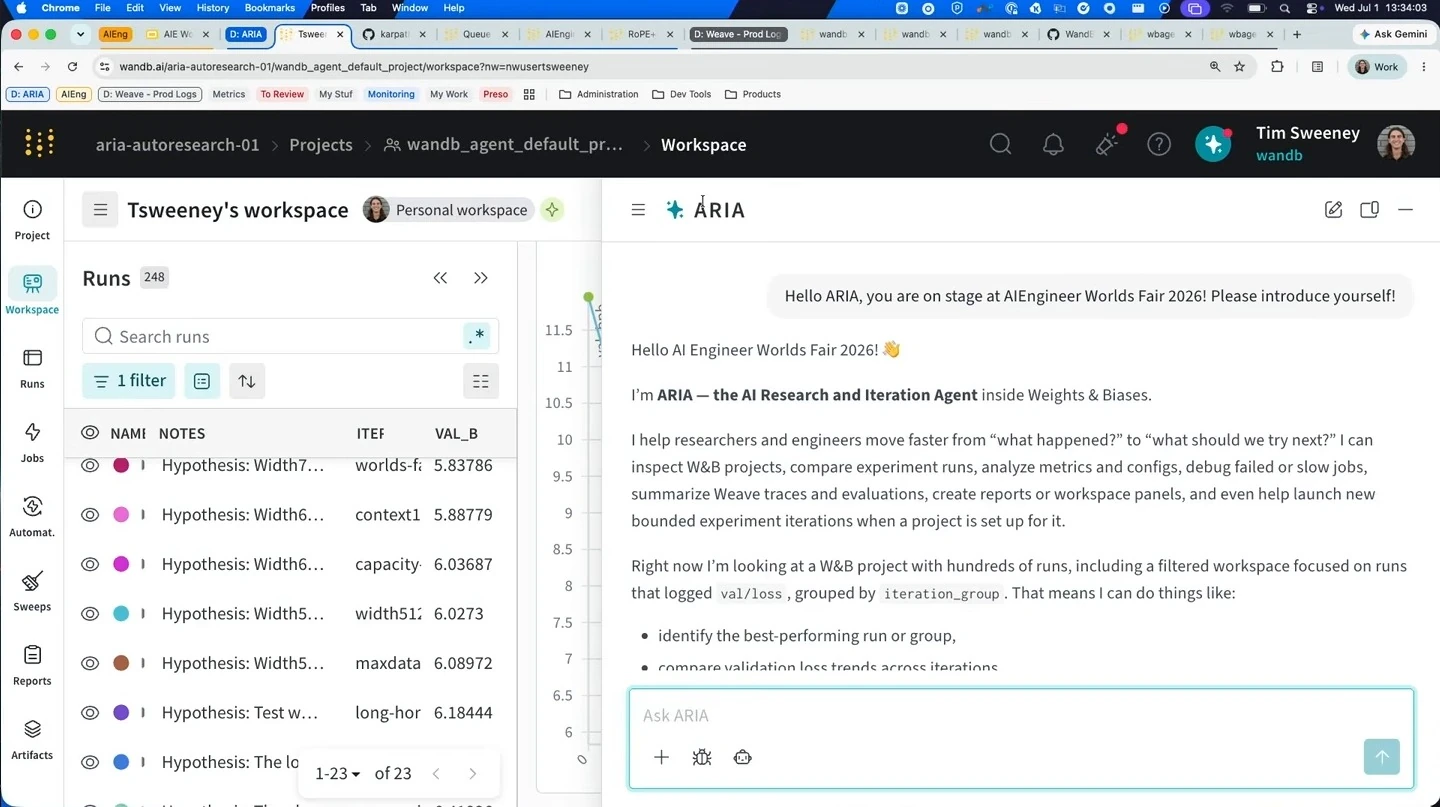Go to the previous page of runs
This screenshot has height=807, width=1440.
tap(436, 773)
